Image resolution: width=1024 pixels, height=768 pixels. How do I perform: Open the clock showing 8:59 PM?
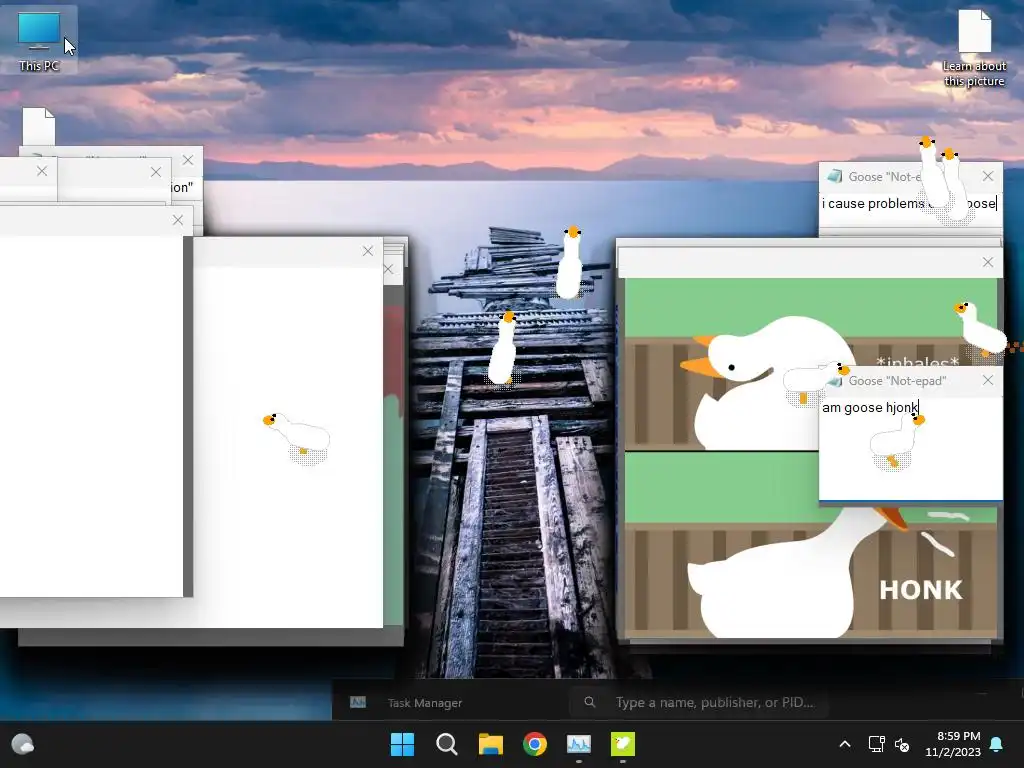coord(953,744)
